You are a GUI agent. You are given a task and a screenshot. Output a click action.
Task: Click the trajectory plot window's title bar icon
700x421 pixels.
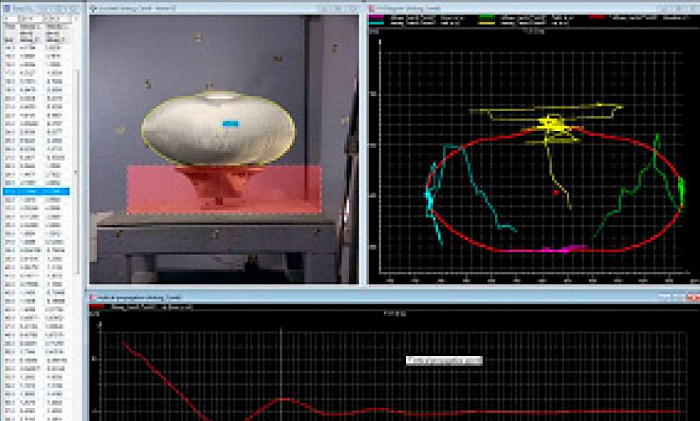click(371, 8)
